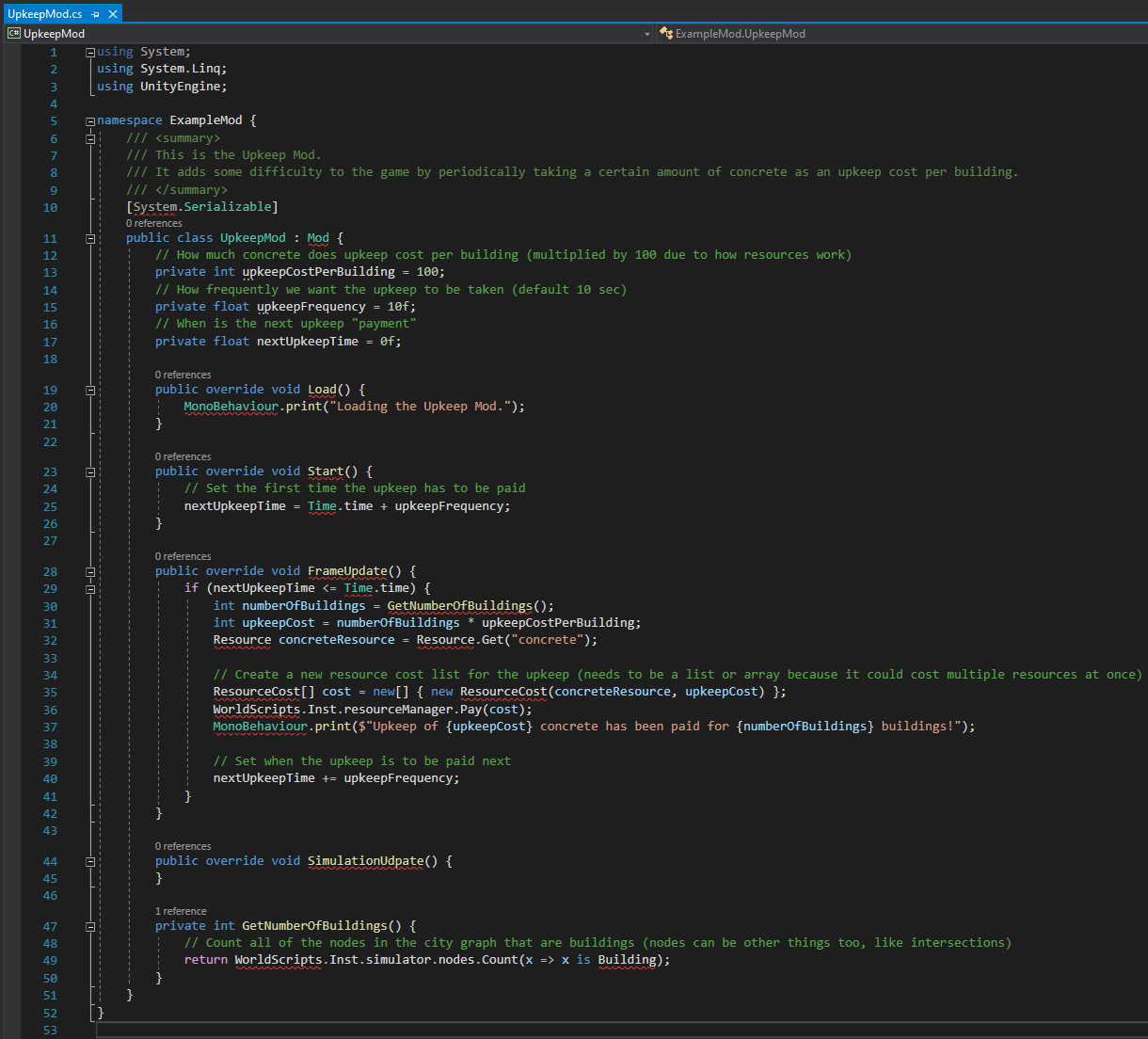This screenshot has width=1148, height=1039.
Task: Collapse the if block at line 29
Action: point(90,588)
